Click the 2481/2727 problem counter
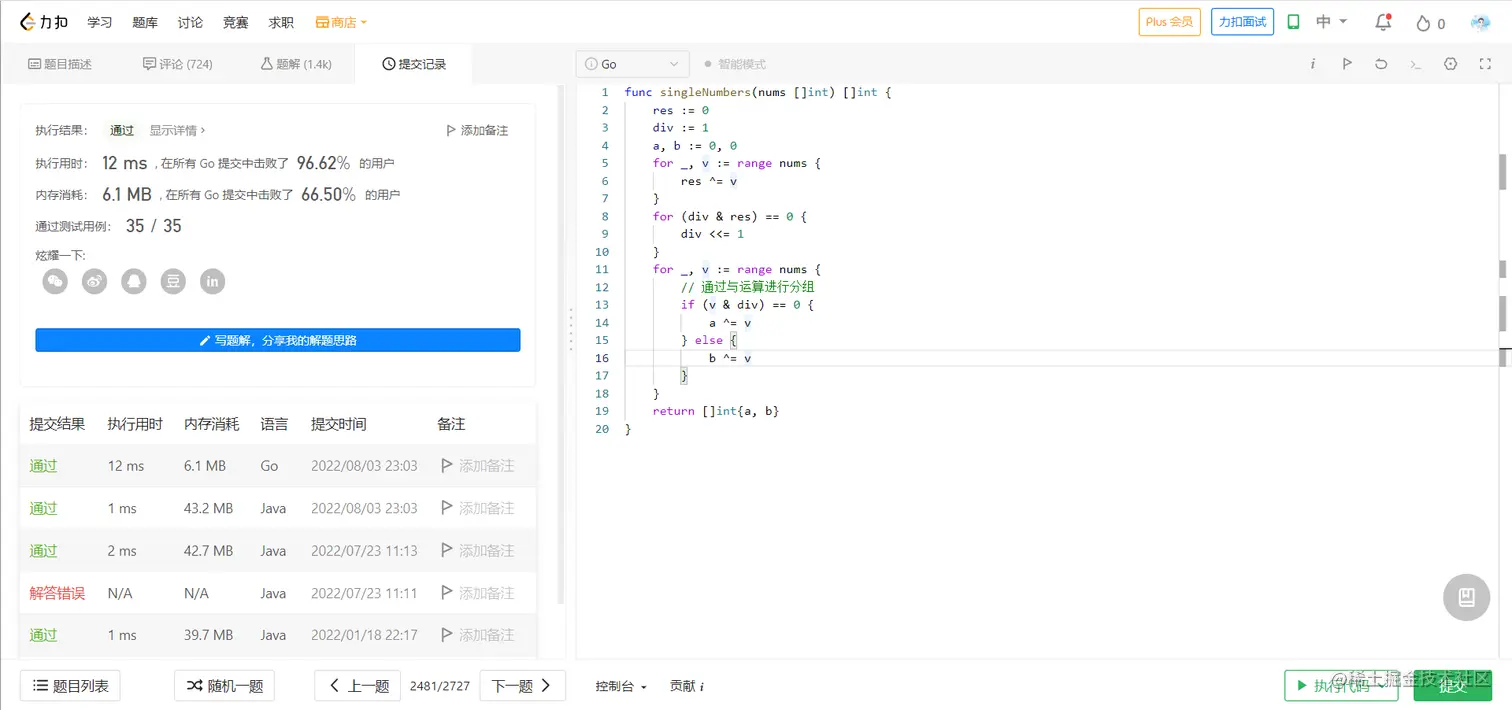The width and height of the screenshot is (1512, 710). point(440,686)
